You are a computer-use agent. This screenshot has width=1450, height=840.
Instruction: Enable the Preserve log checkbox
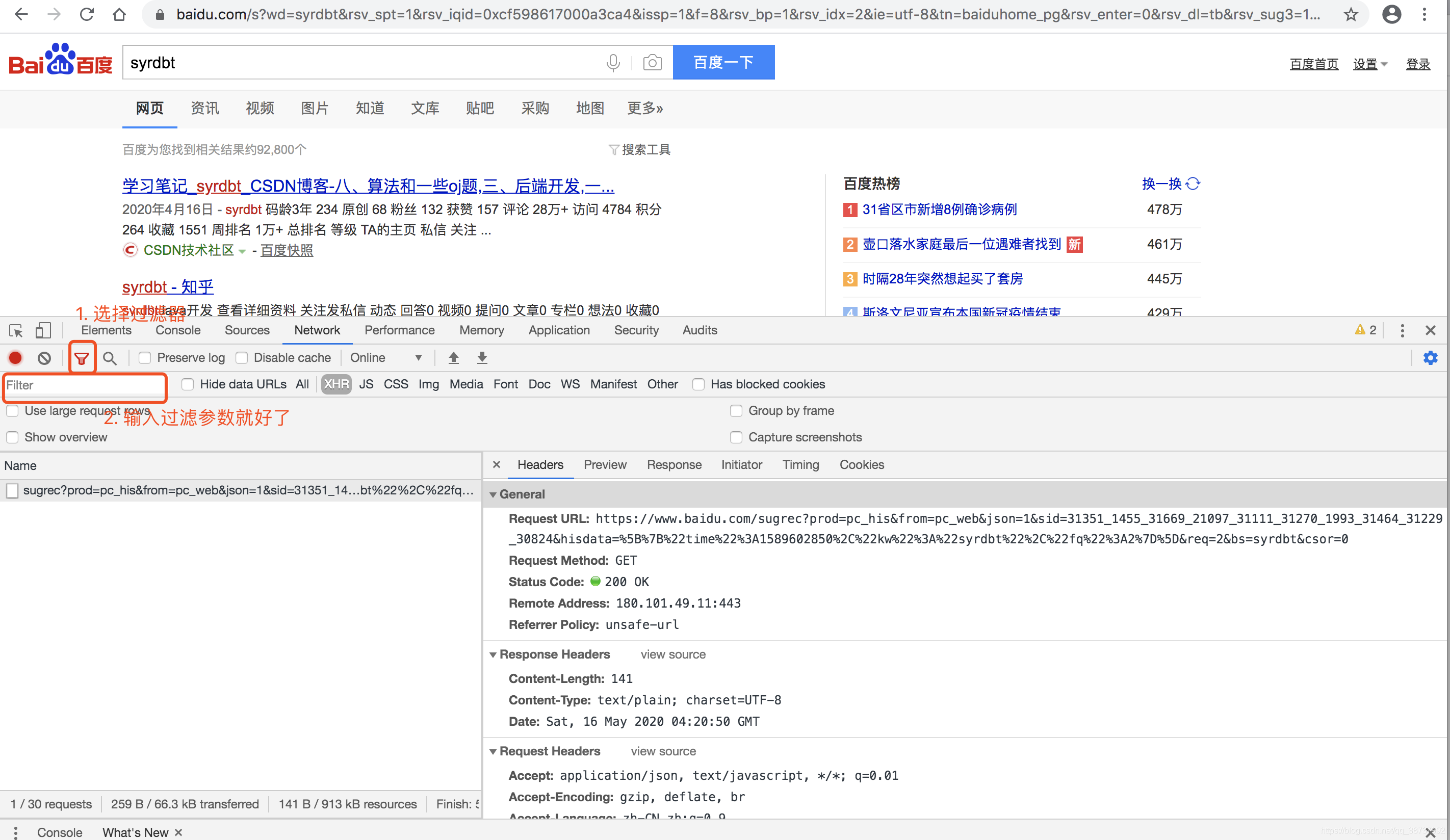tap(145, 358)
